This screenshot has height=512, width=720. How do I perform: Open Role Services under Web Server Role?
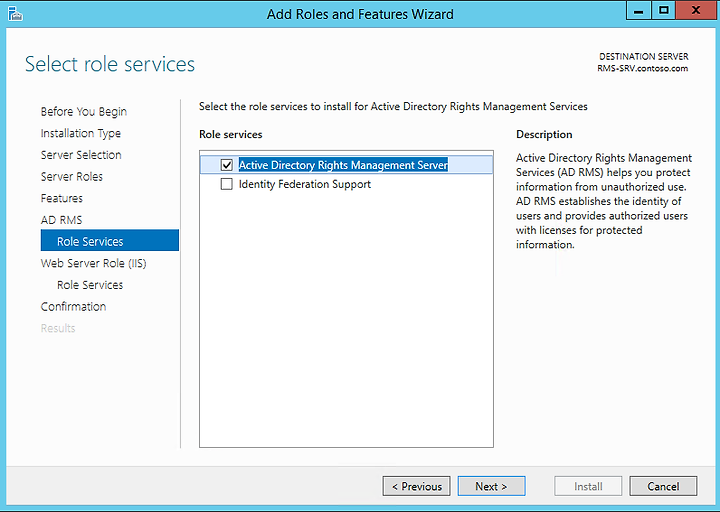click(90, 285)
